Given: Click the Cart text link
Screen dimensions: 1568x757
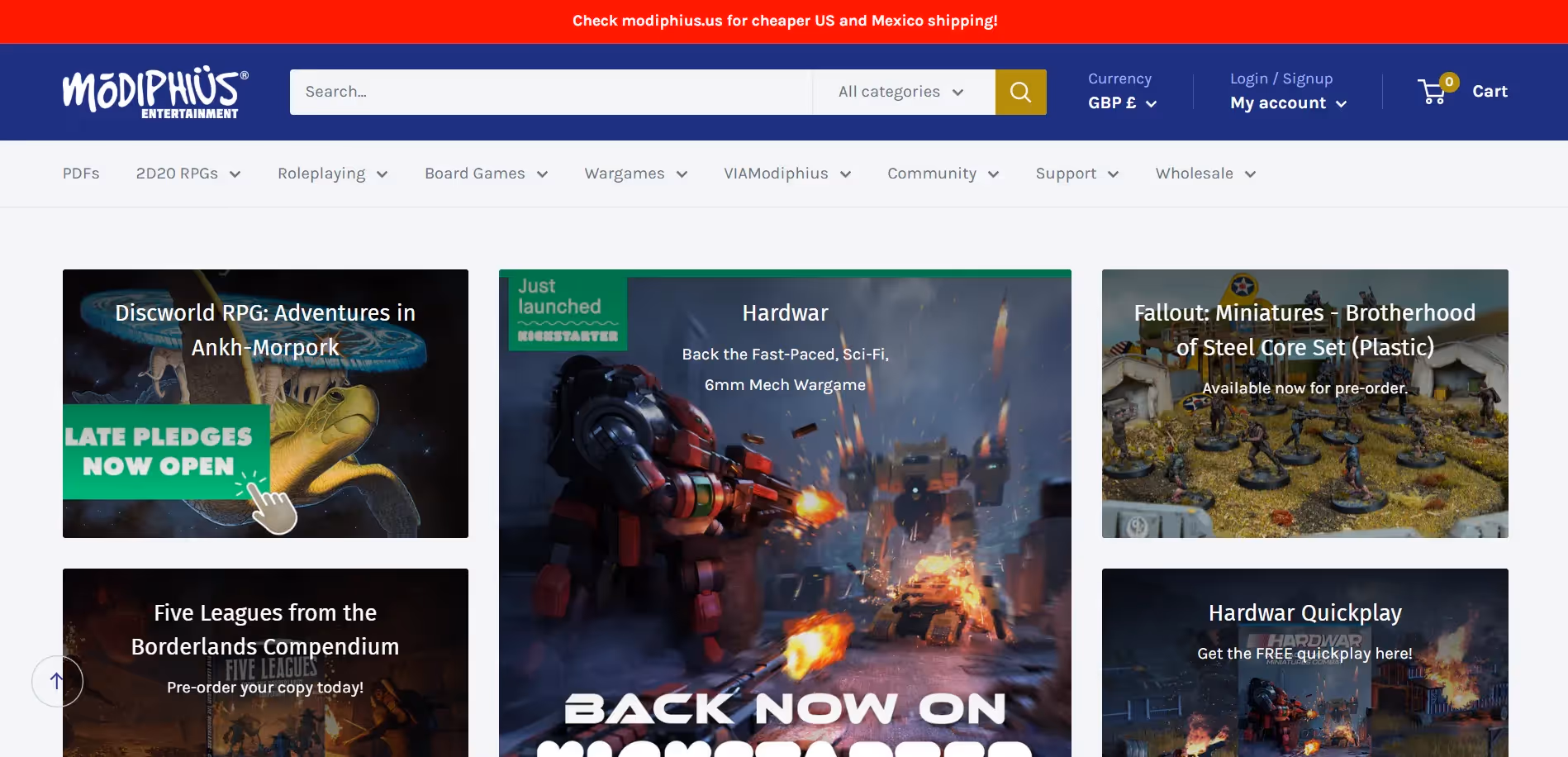Looking at the screenshot, I should 1490,92.
